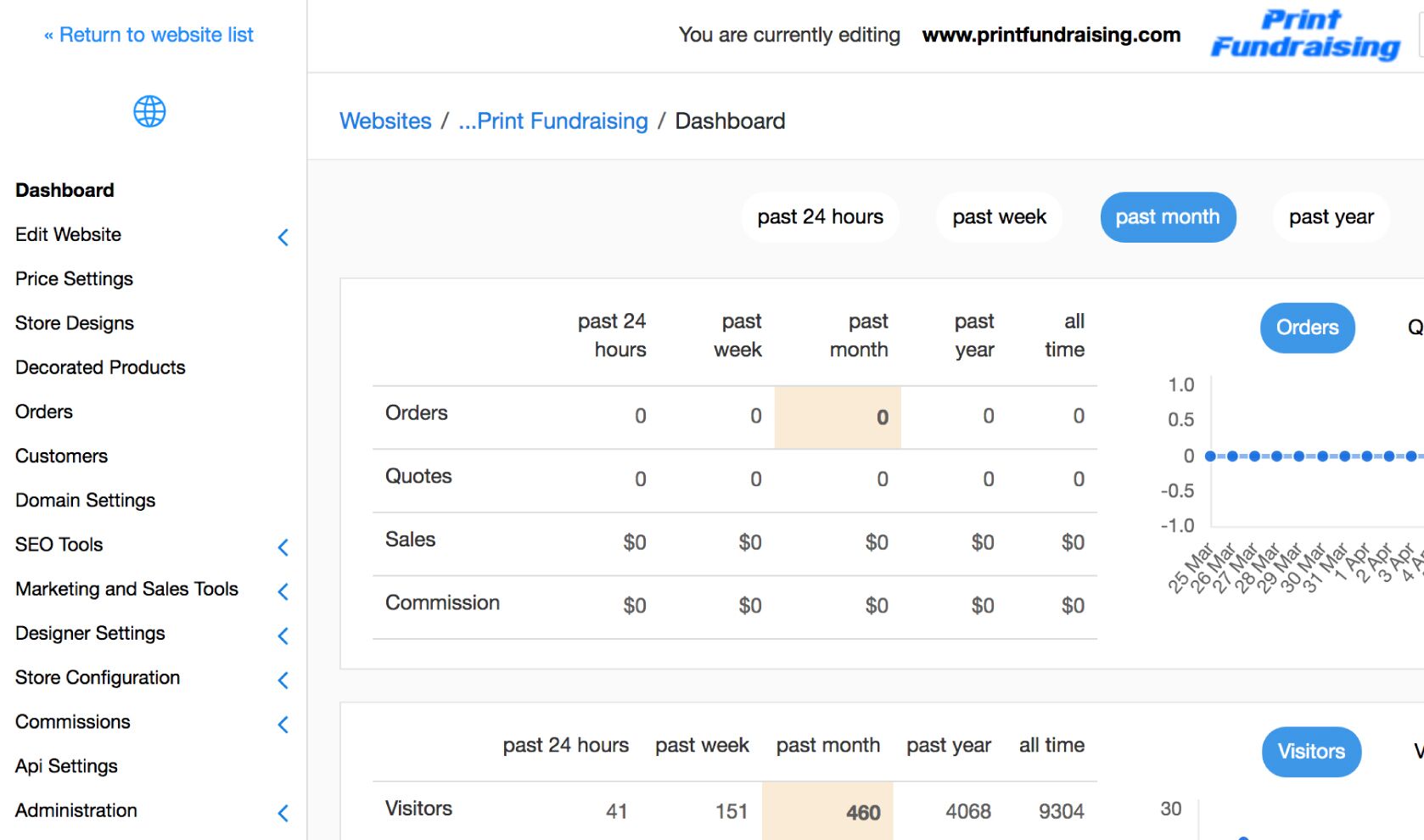1424x840 pixels.
Task: Choose the past year range
Action: click(x=1331, y=217)
